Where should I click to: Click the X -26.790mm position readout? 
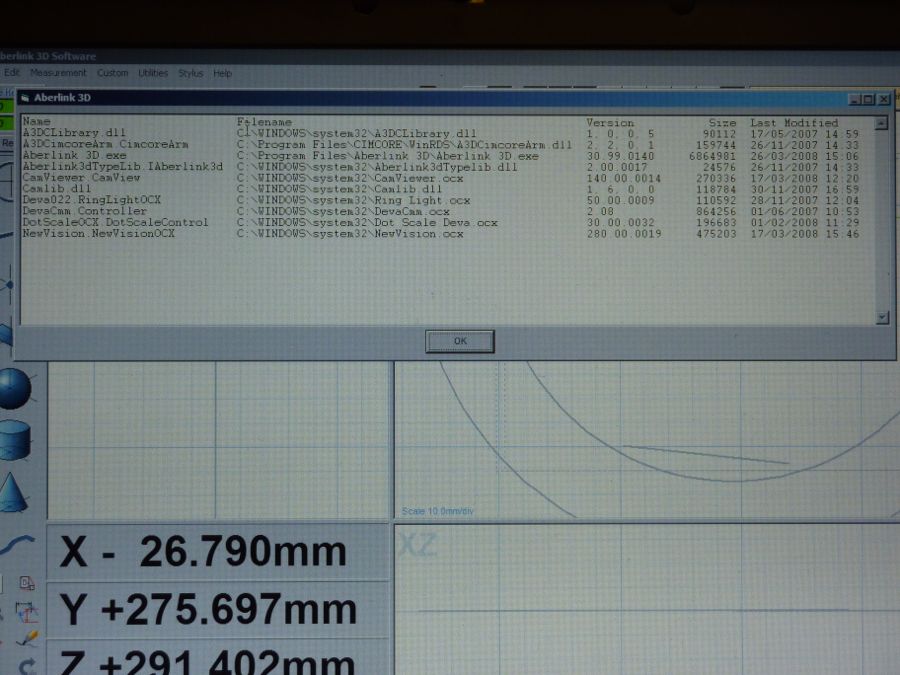218,552
